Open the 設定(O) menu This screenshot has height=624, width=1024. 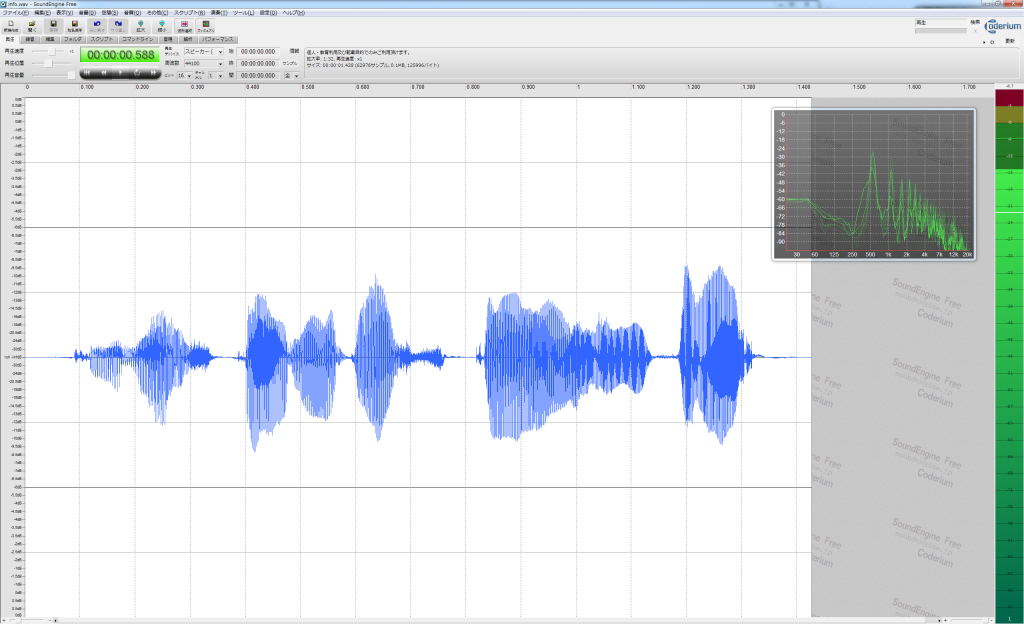(x=268, y=12)
